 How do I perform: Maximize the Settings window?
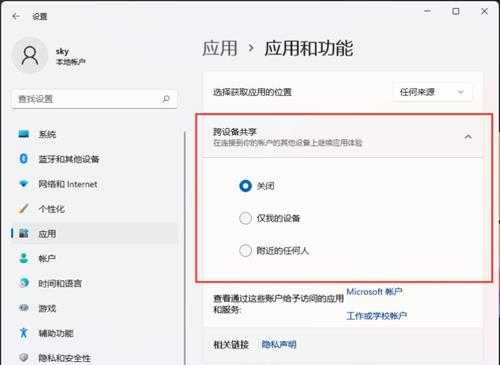[x=456, y=11]
